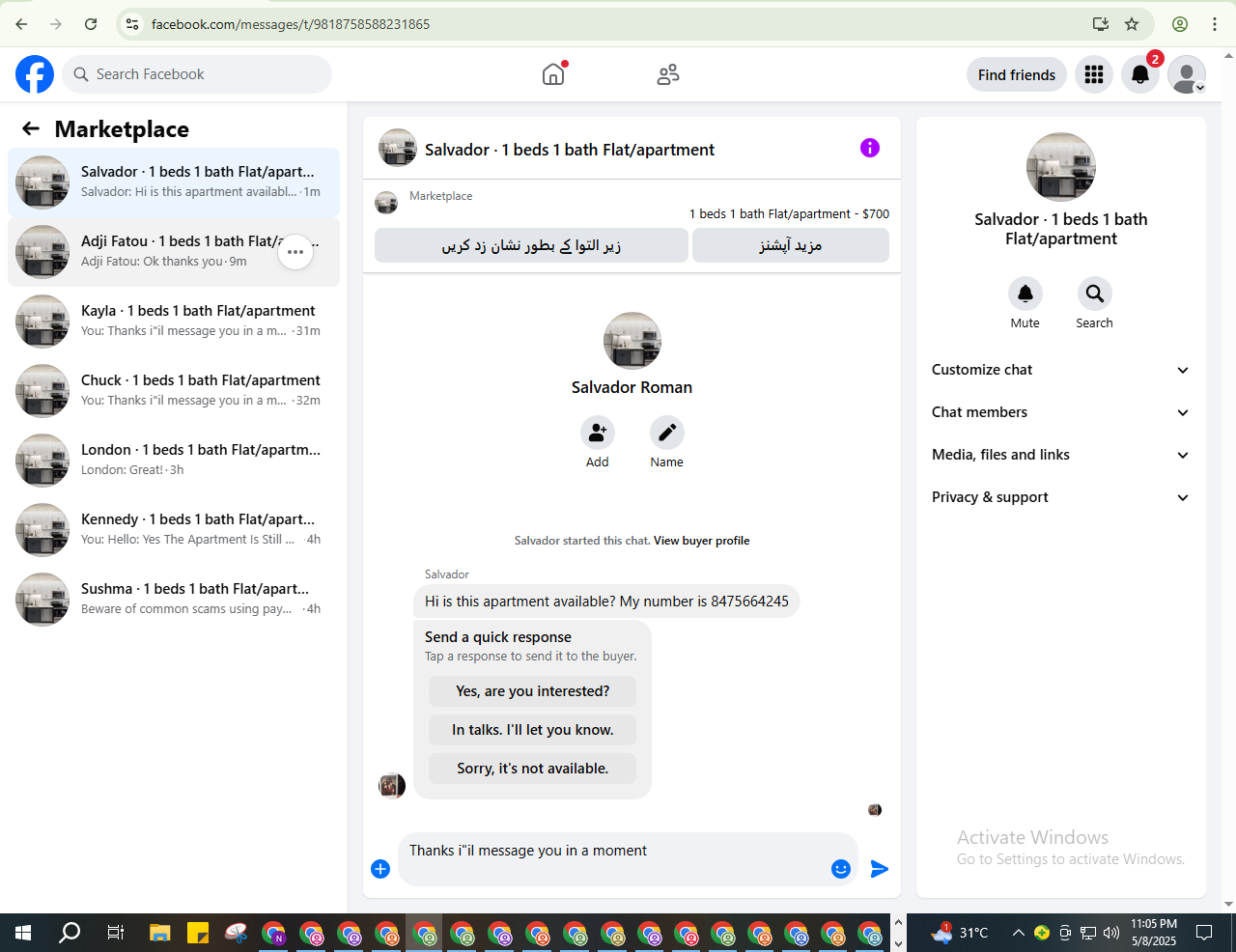Expand the Customize chat section
The height and width of the screenshot is (952, 1236).
coord(1061,370)
